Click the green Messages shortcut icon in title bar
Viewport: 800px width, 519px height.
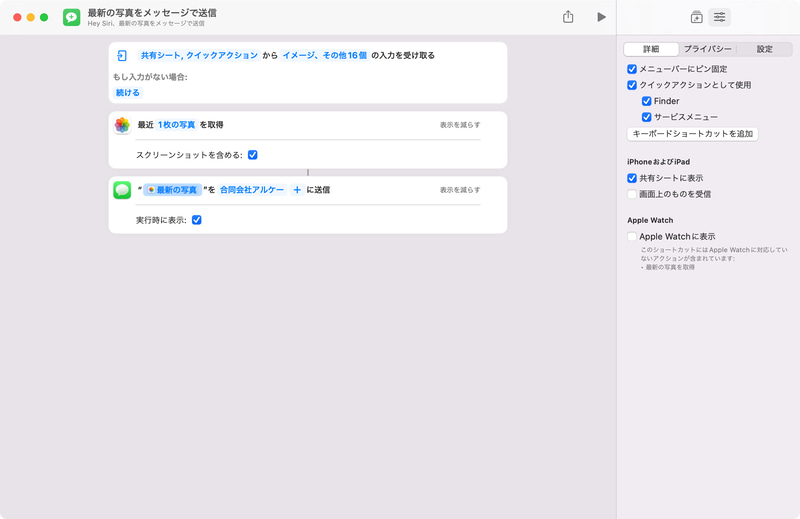point(71,17)
